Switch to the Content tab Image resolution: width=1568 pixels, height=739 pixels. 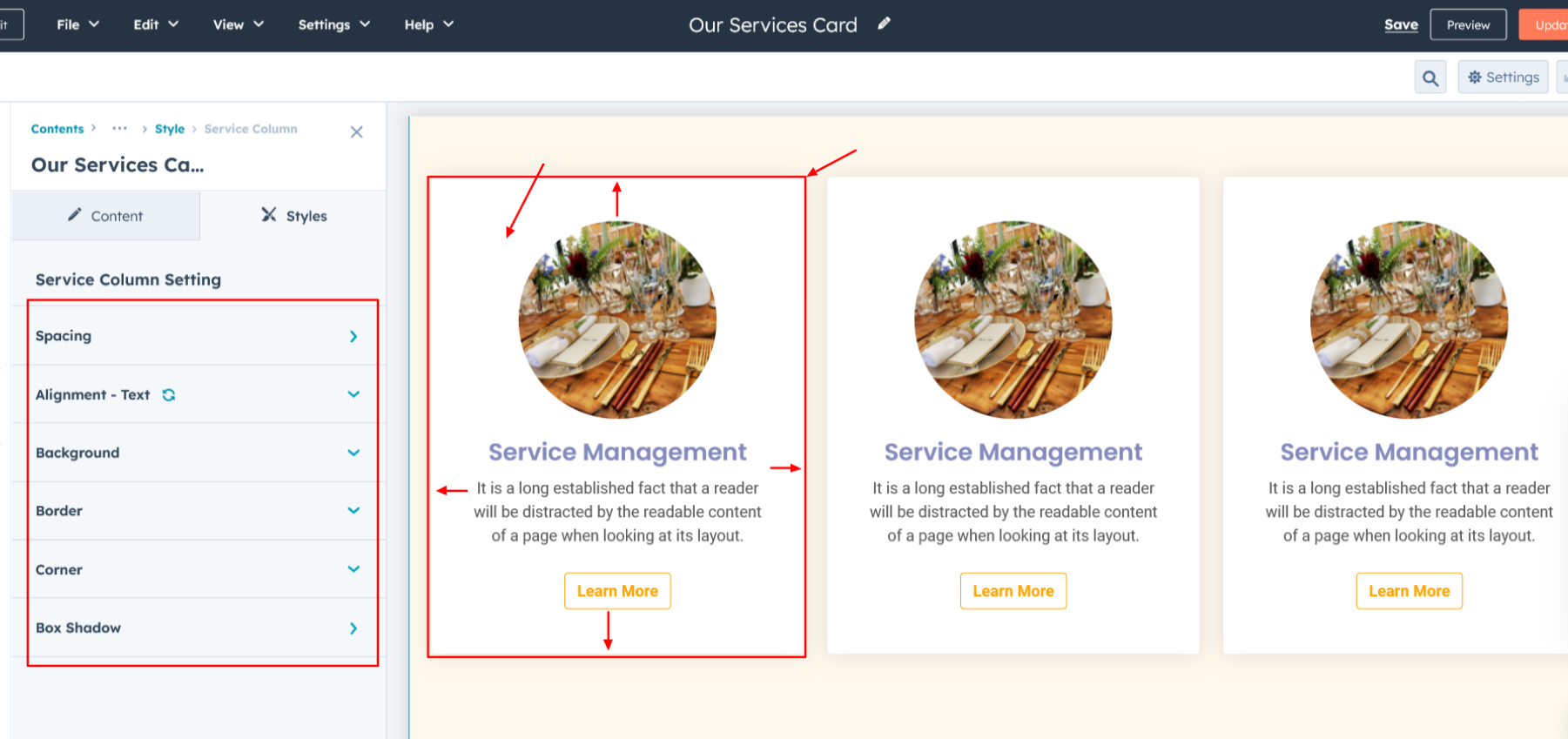[105, 216]
